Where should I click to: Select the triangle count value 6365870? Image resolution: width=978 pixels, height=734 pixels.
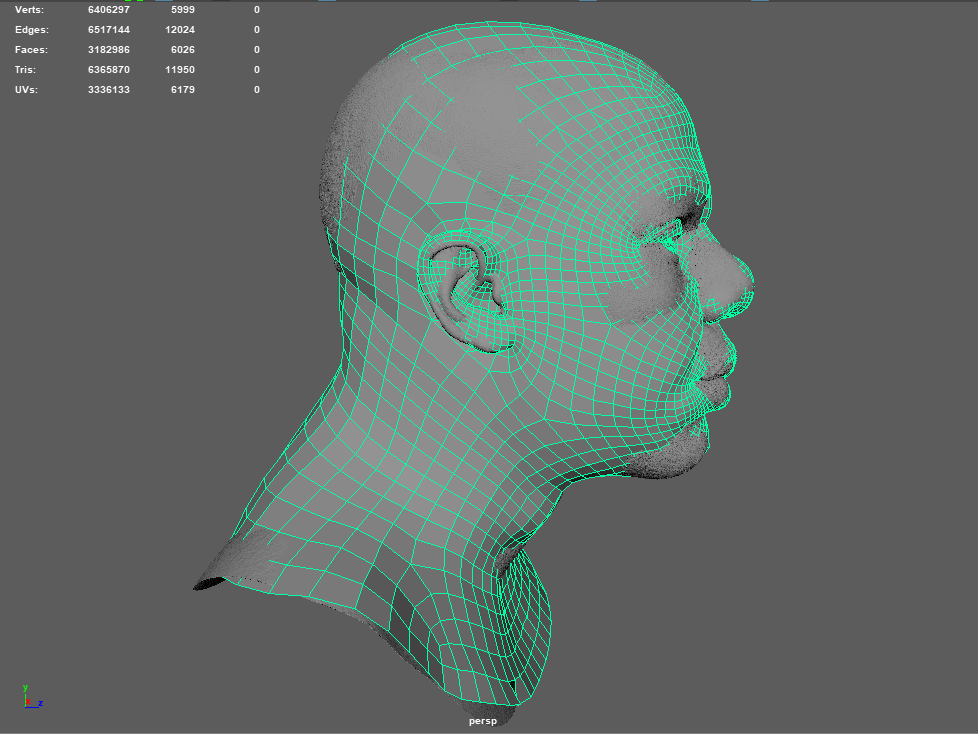109,70
